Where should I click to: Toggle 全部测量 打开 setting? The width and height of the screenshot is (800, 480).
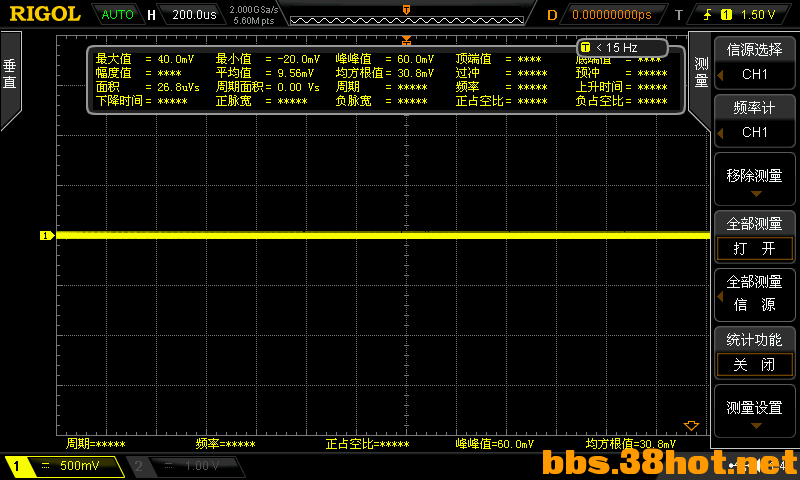click(754, 237)
